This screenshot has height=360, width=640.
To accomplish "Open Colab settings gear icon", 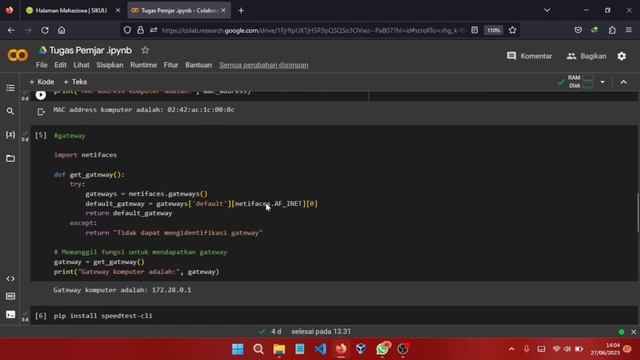I will [x=621, y=56].
